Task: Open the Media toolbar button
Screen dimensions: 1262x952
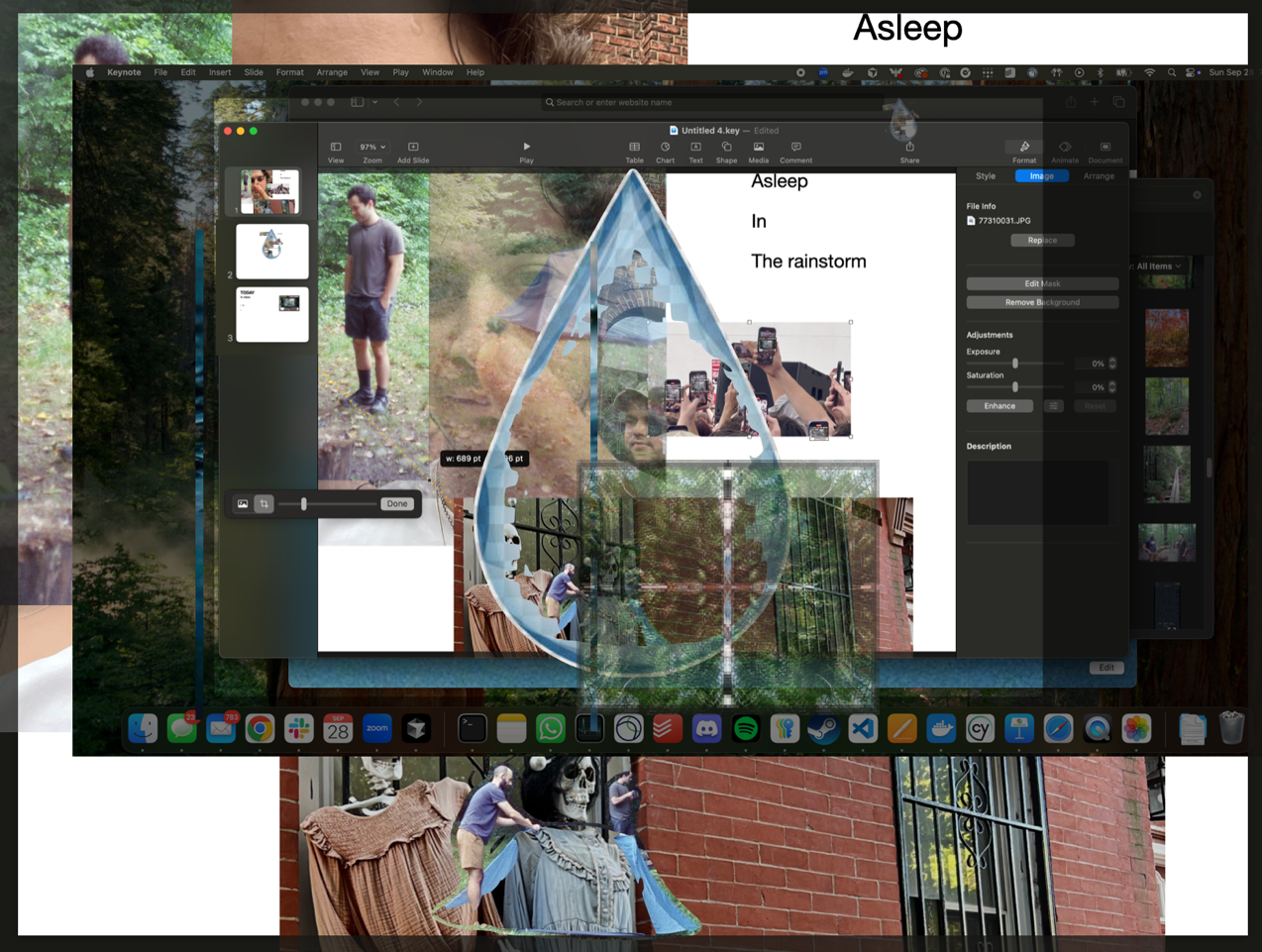Action: [x=758, y=151]
